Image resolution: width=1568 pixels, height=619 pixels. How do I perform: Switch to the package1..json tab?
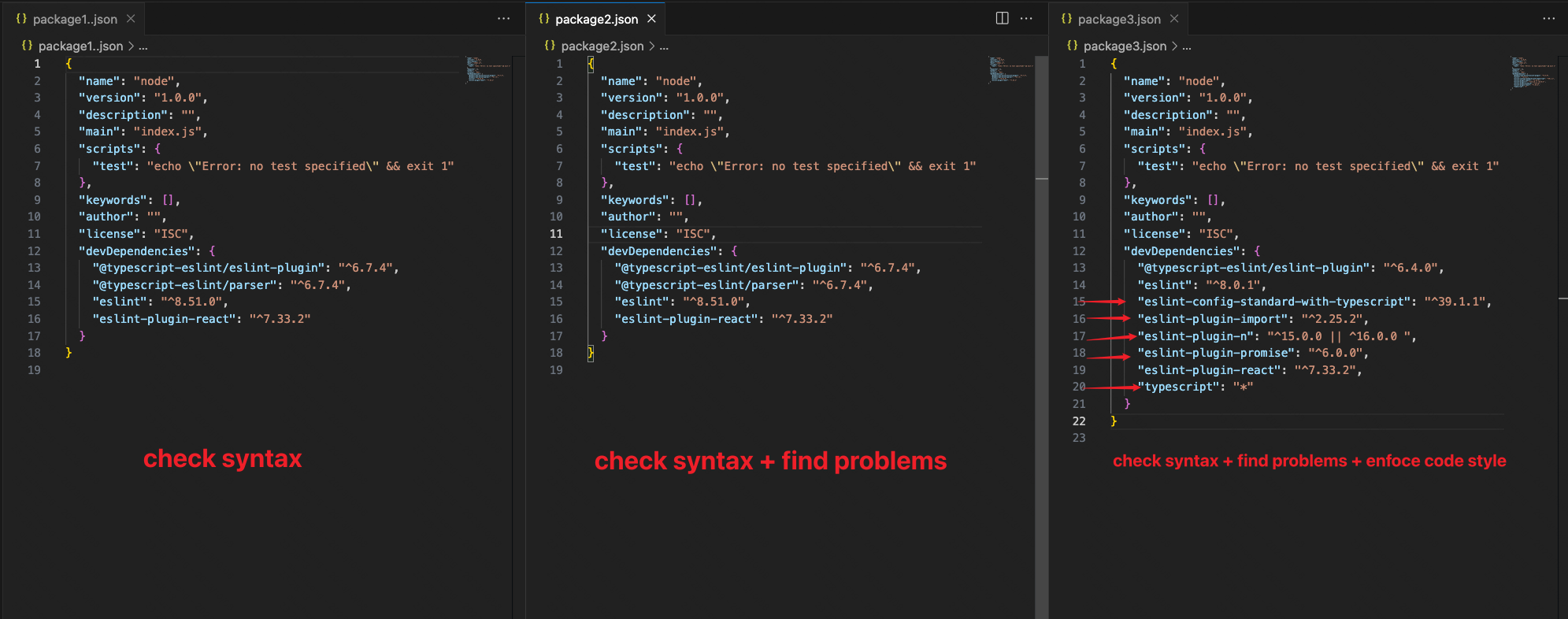[75, 19]
